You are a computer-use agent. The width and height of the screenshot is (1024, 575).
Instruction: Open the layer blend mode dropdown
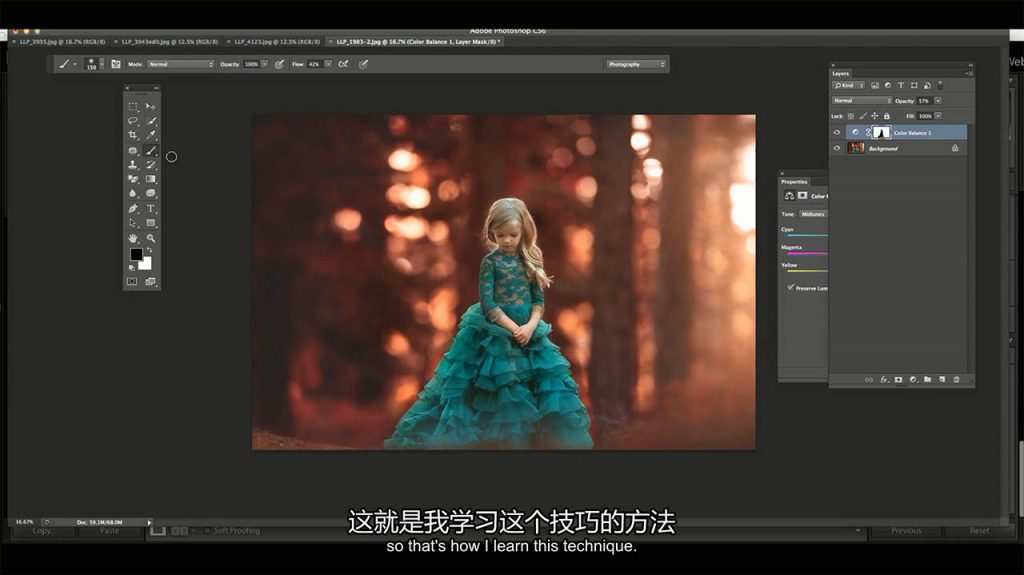(x=861, y=101)
